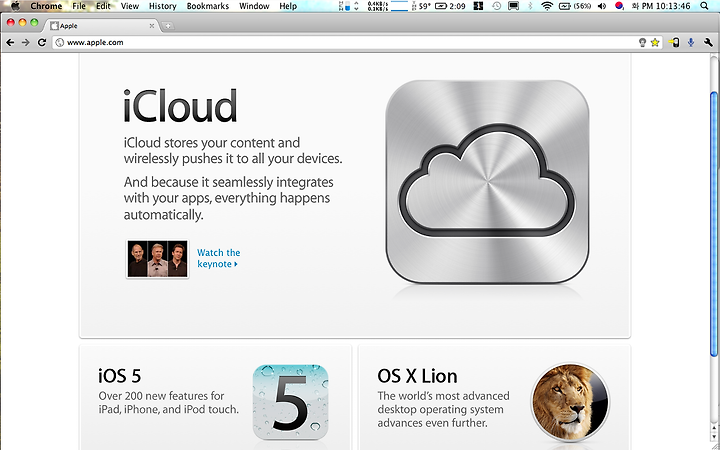This screenshot has width=720, height=450.
Task: Click the Bluetooth menu bar icon
Action: point(530,6)
